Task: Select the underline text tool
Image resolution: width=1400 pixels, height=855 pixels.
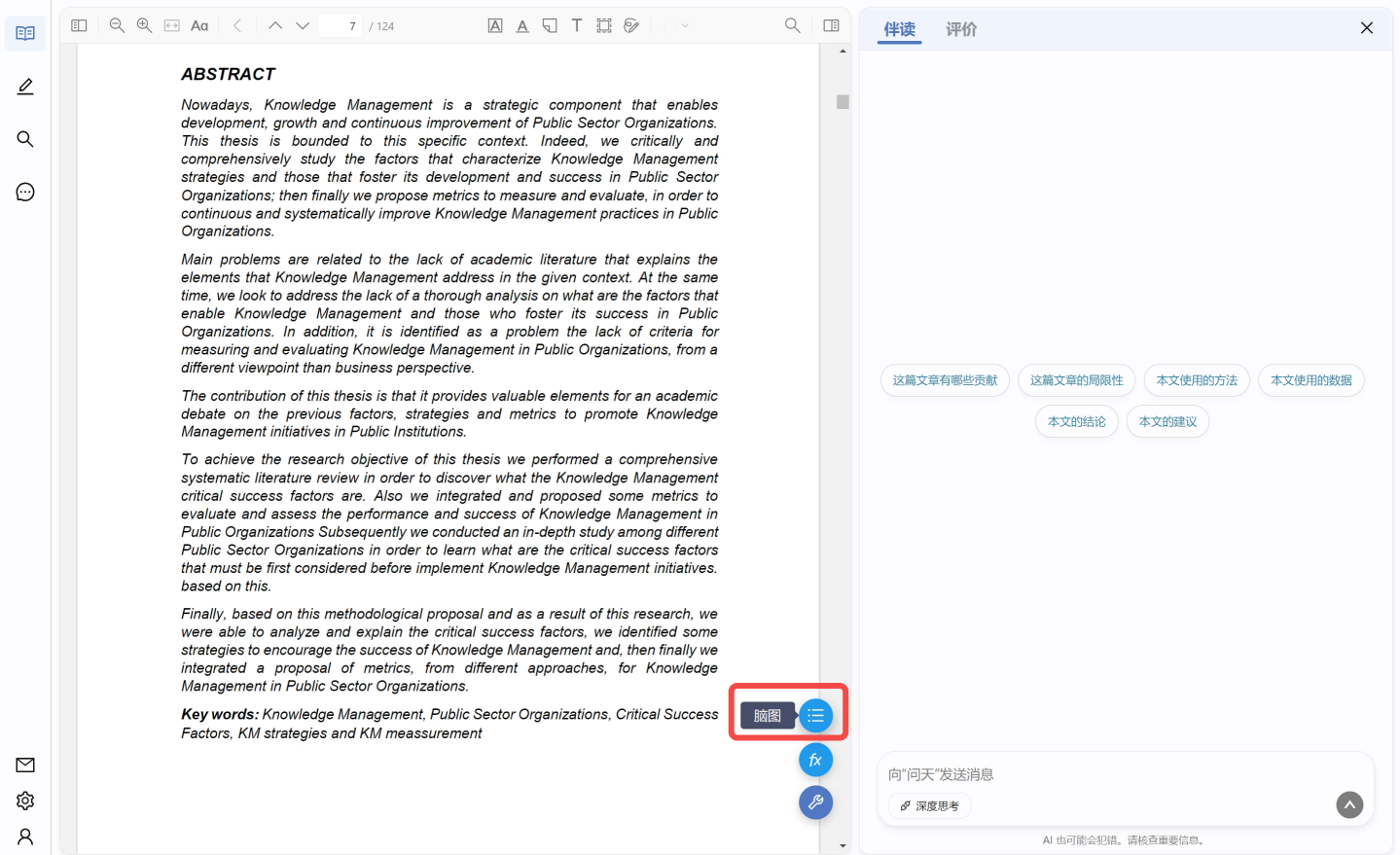Action: pos(522,25)
